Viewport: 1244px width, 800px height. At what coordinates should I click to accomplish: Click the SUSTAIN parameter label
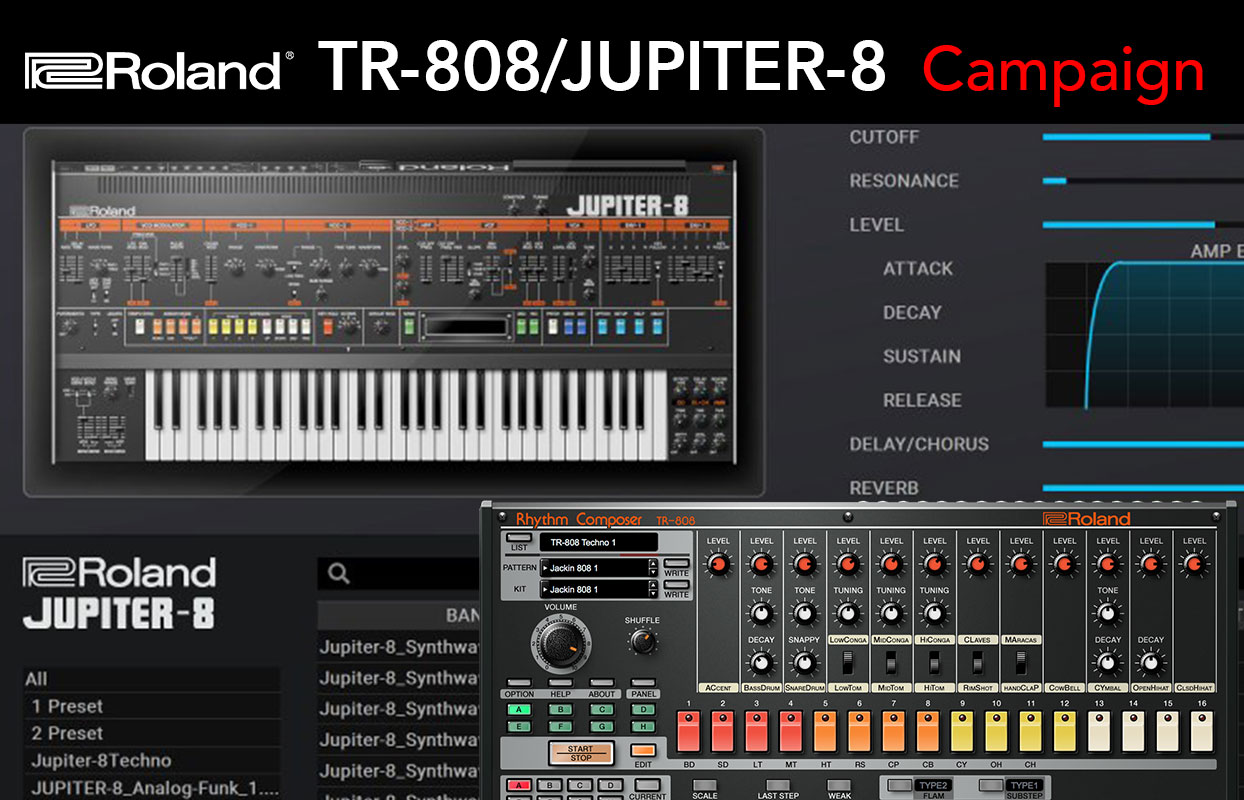(x=921, y=356)
